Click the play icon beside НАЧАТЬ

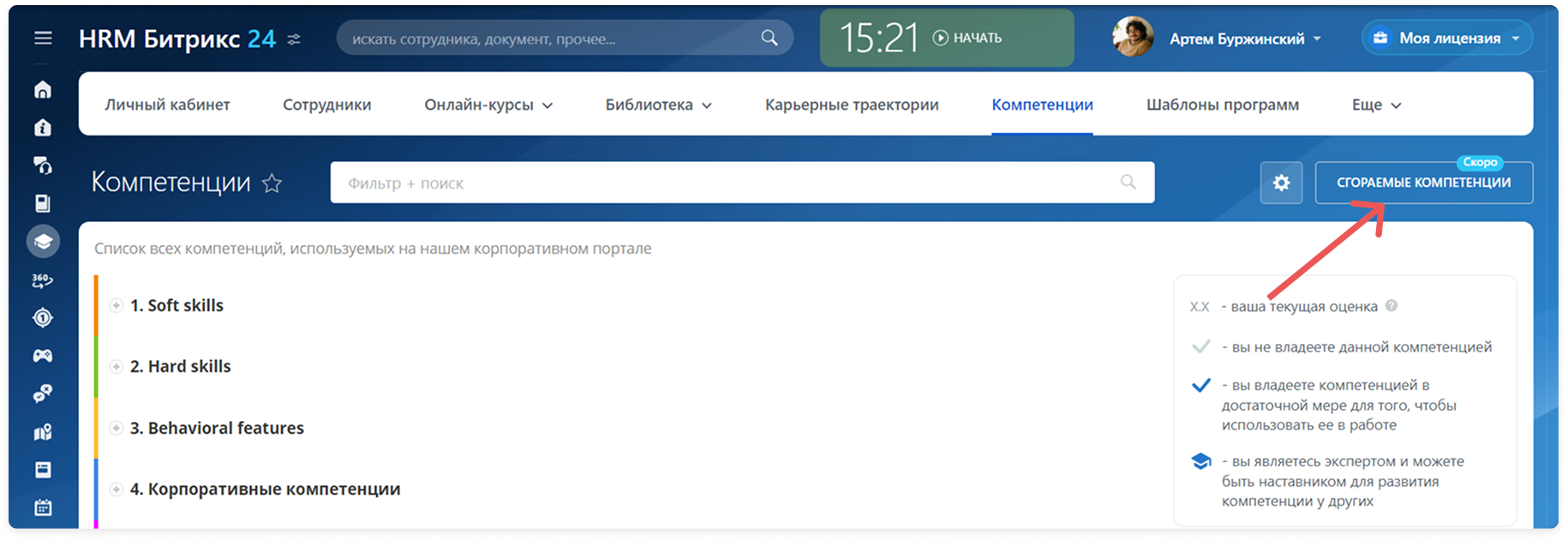pos(941,38)
